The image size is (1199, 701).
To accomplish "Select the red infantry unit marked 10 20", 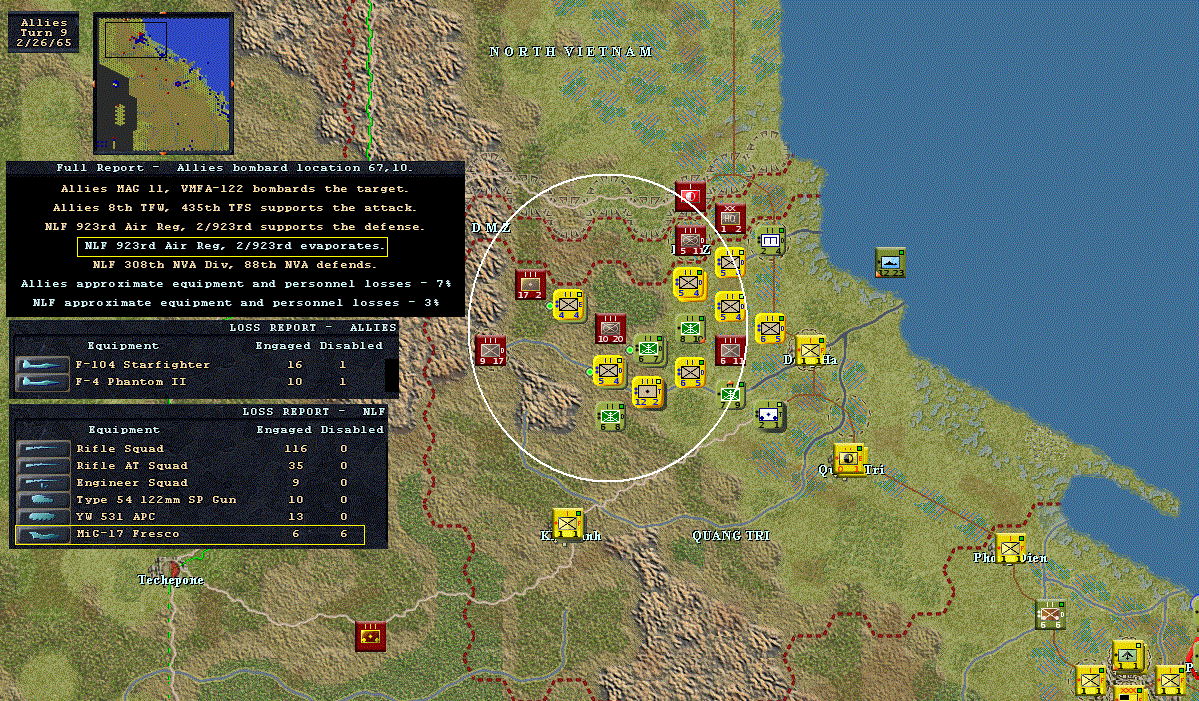I will click(x=610, y=329).
